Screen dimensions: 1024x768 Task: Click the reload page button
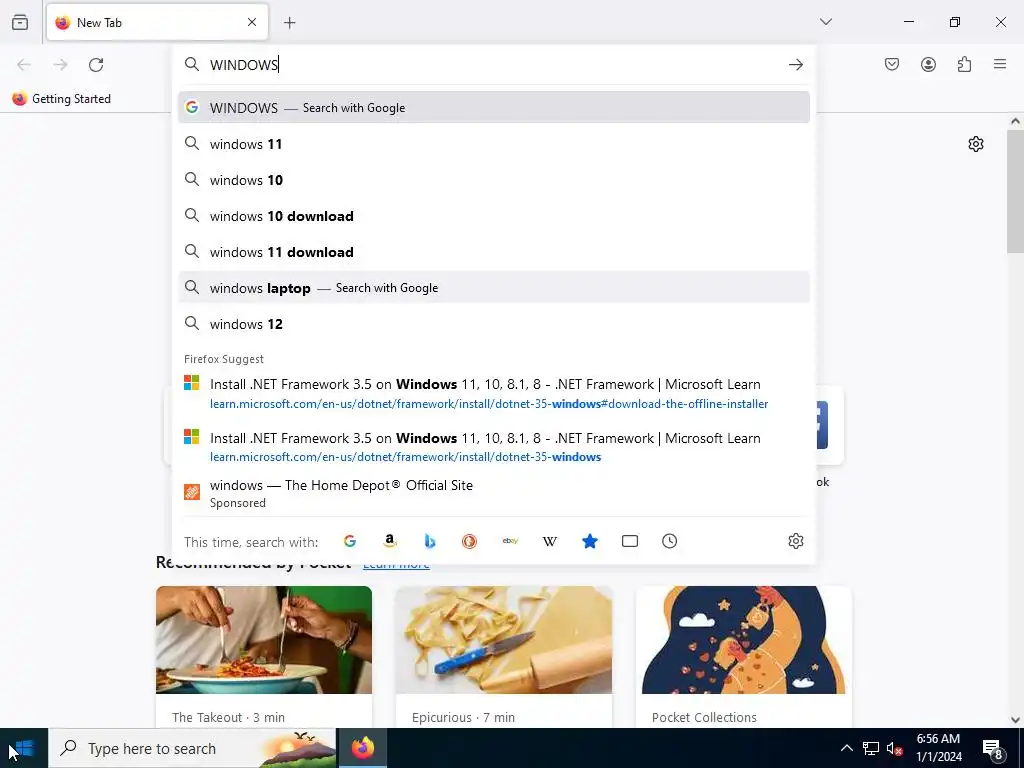(96, 65)
